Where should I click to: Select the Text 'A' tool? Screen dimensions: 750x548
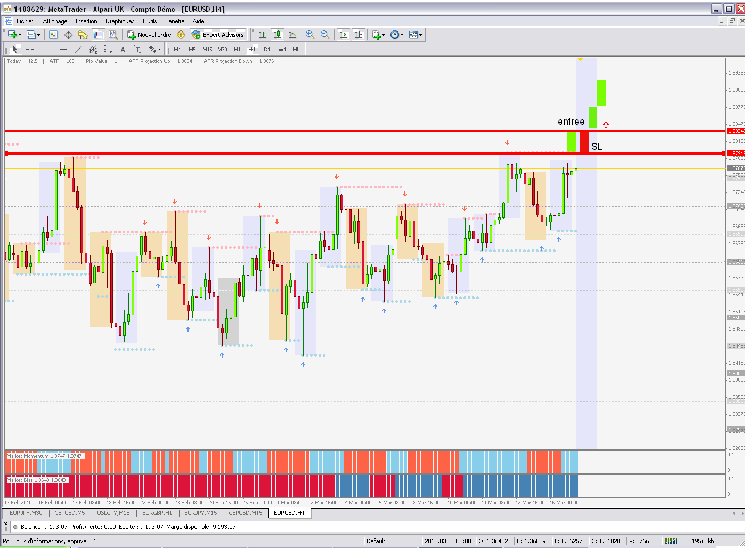point(123,49)
